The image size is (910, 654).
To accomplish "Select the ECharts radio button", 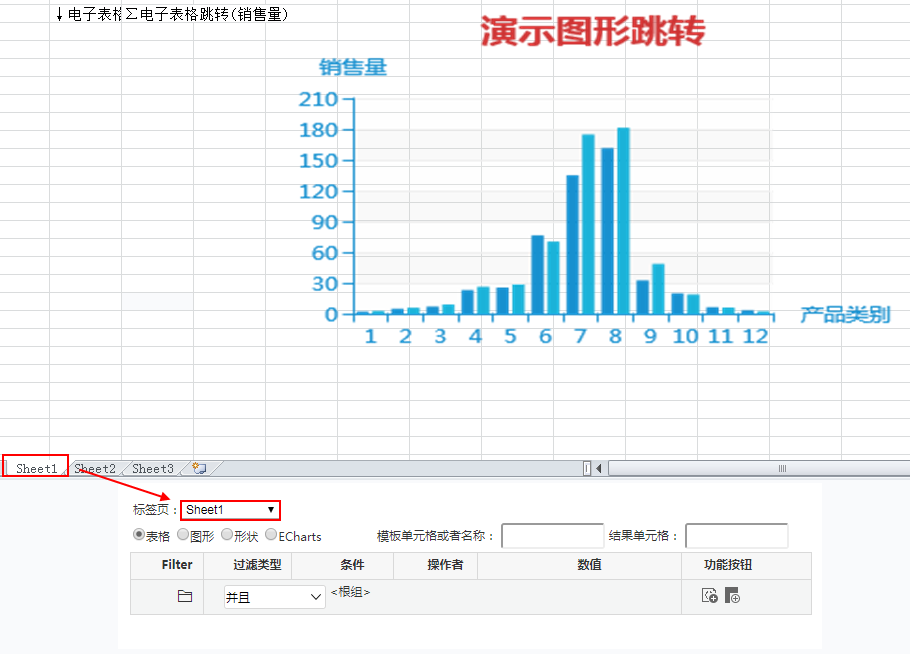I will click(271, 534).
